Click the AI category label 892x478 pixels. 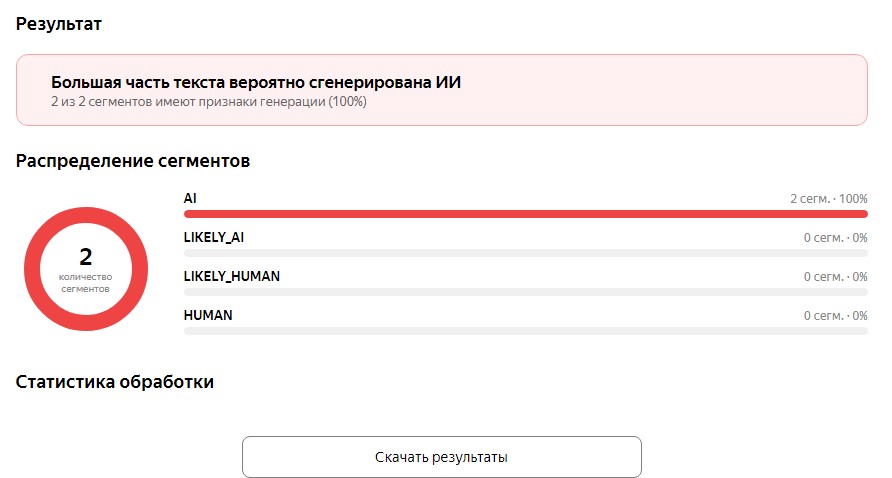[x=190, y=198]
